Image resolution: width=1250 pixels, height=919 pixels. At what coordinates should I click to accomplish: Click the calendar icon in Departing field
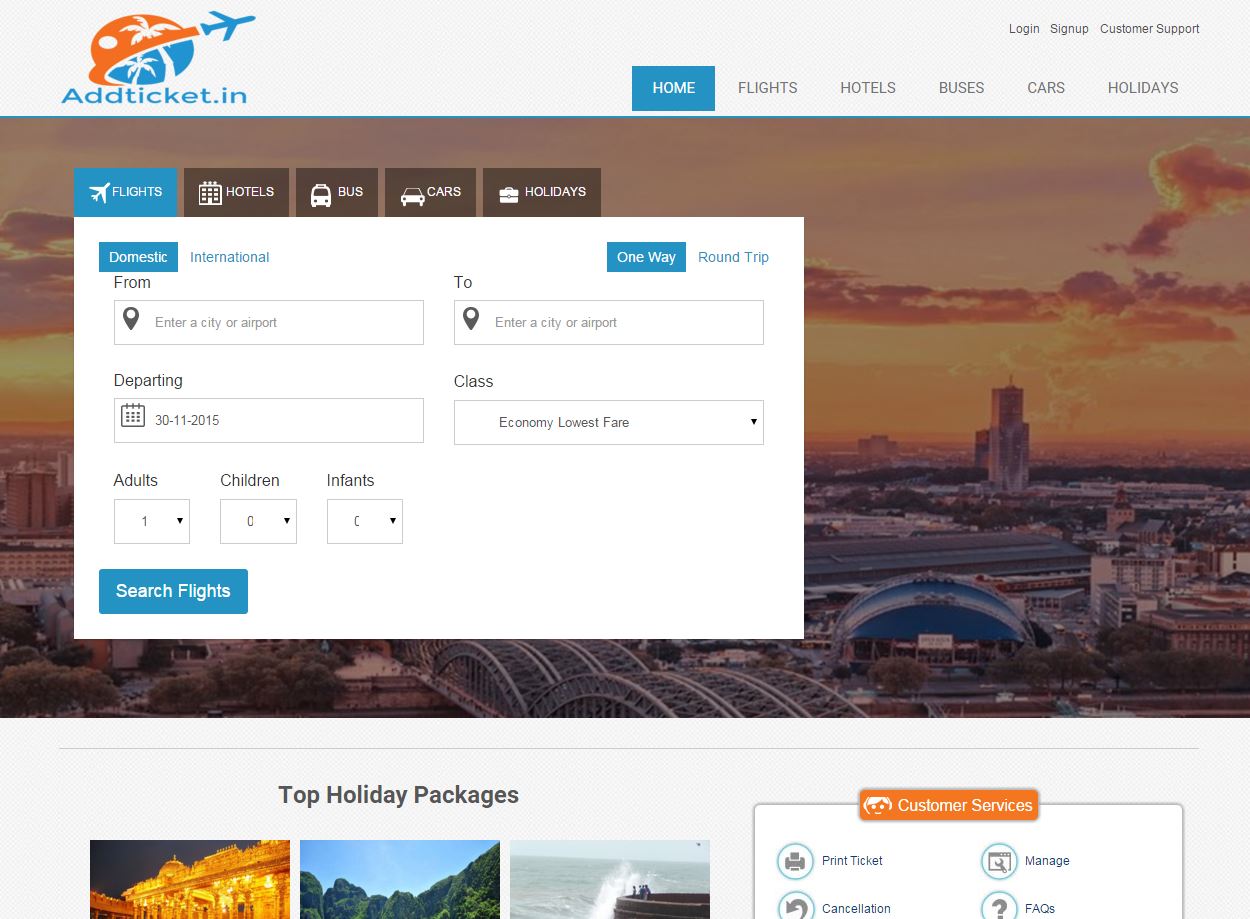(132, 415)
